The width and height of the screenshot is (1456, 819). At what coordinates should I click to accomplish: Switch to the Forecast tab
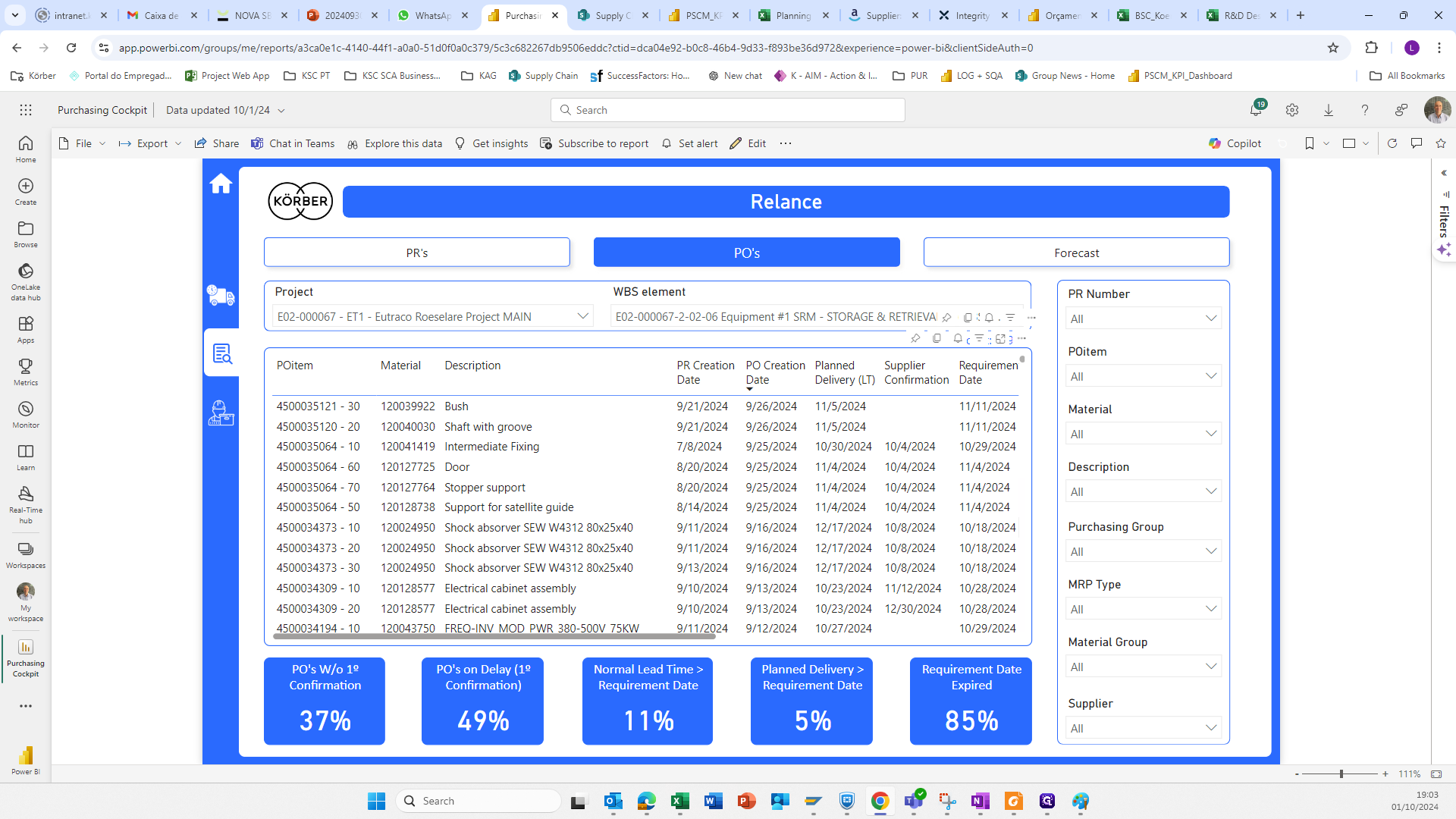(x=1077, y=253)
